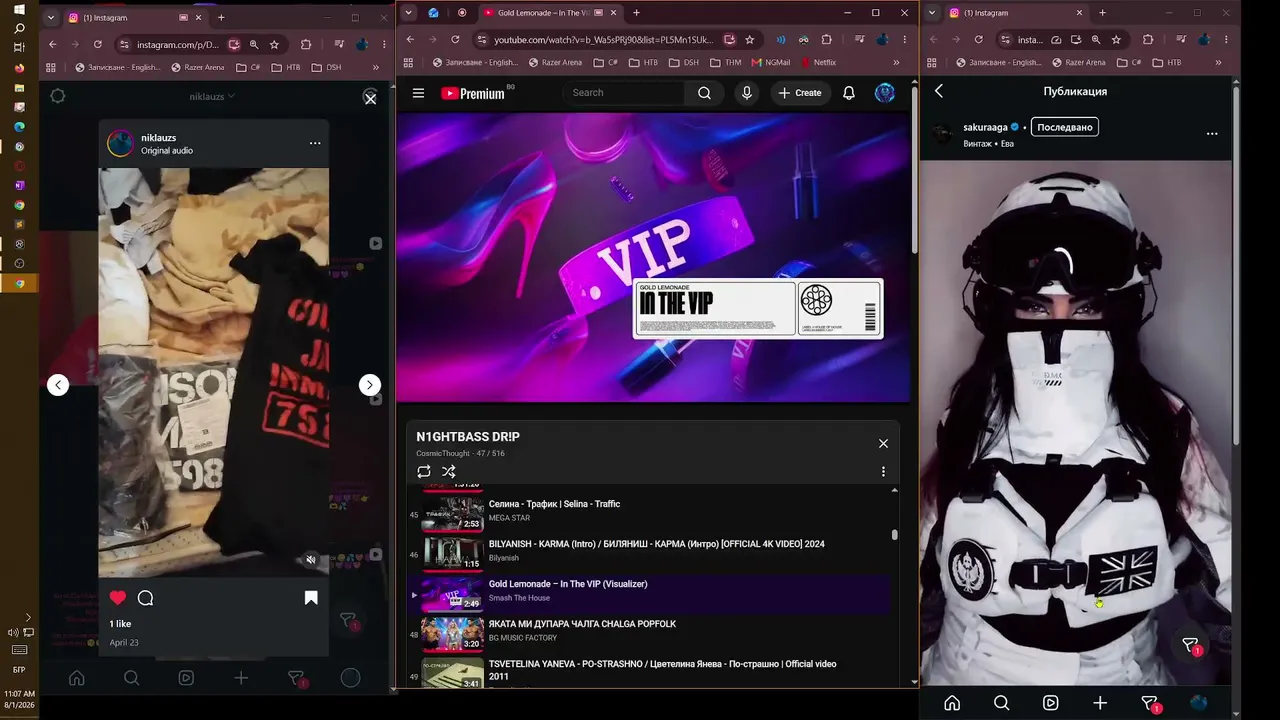Open the YouTube guide hamburger menu
This screenshot has width=1280, height=720.
[x=418, y=93]
